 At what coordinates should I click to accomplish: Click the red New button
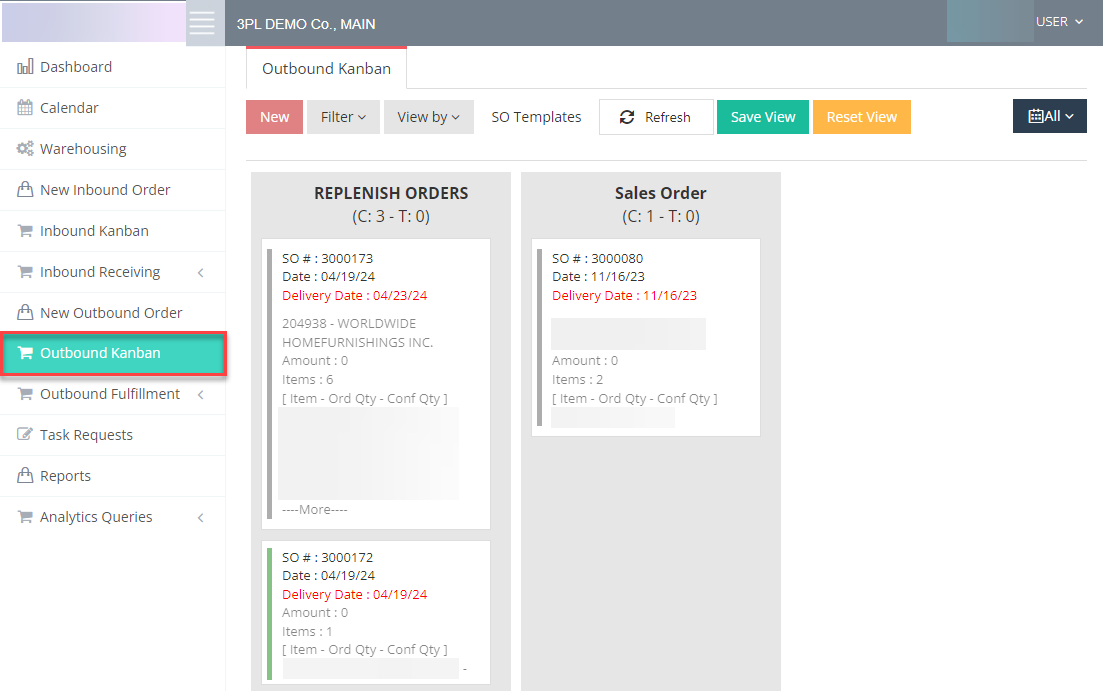[274, 117]
